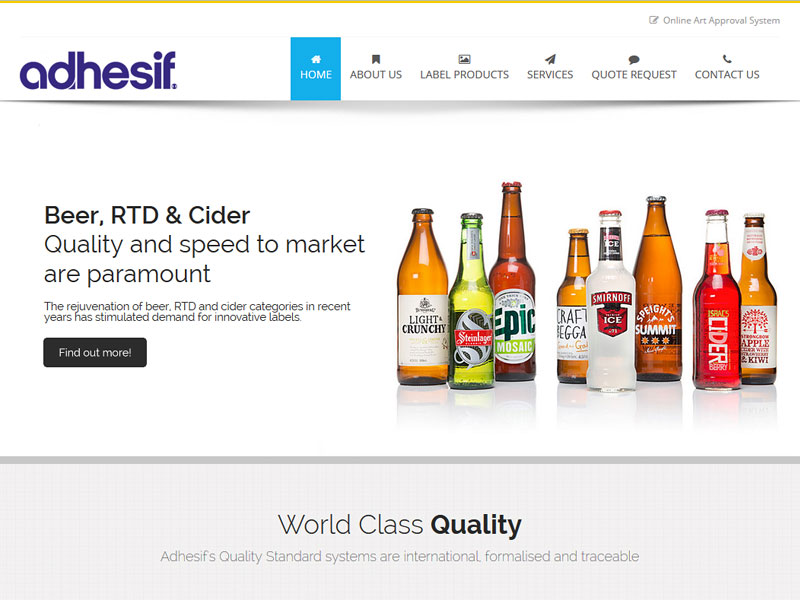Click the Apple & Kiwi cider bottle

coord(758,299)
